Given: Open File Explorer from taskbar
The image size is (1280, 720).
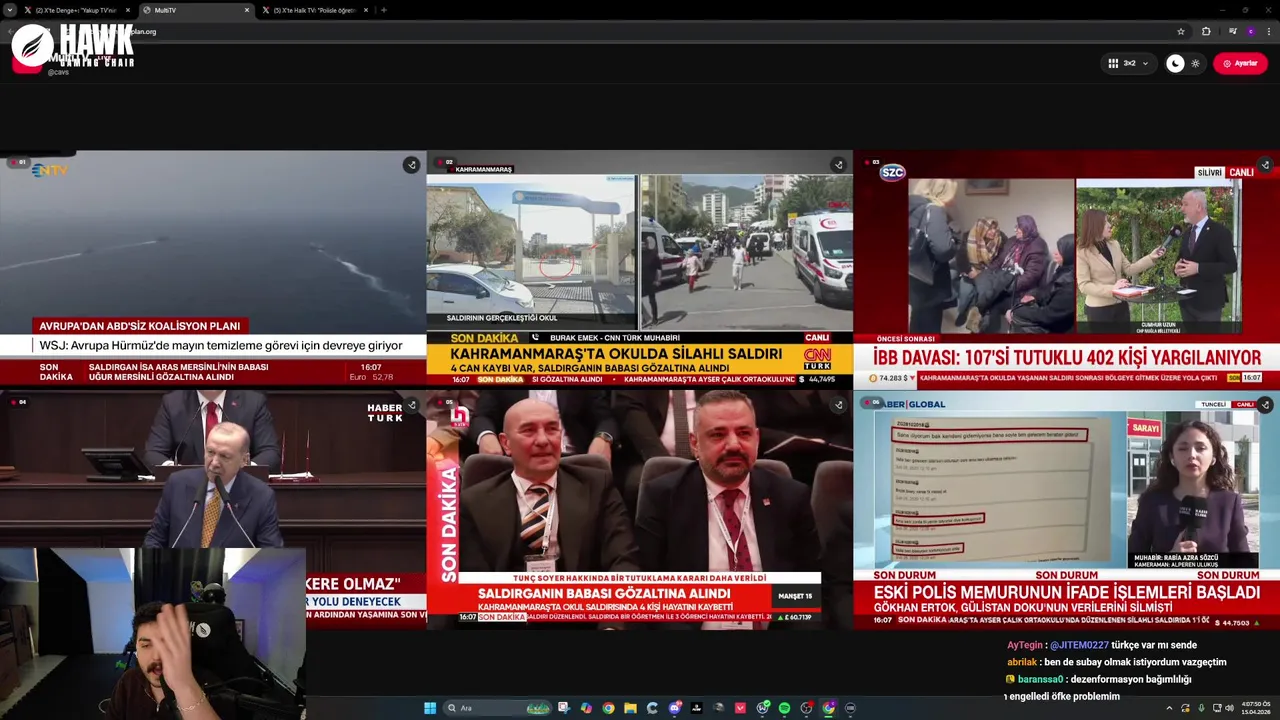Looking at the screenshot, I should coord(630,708).
